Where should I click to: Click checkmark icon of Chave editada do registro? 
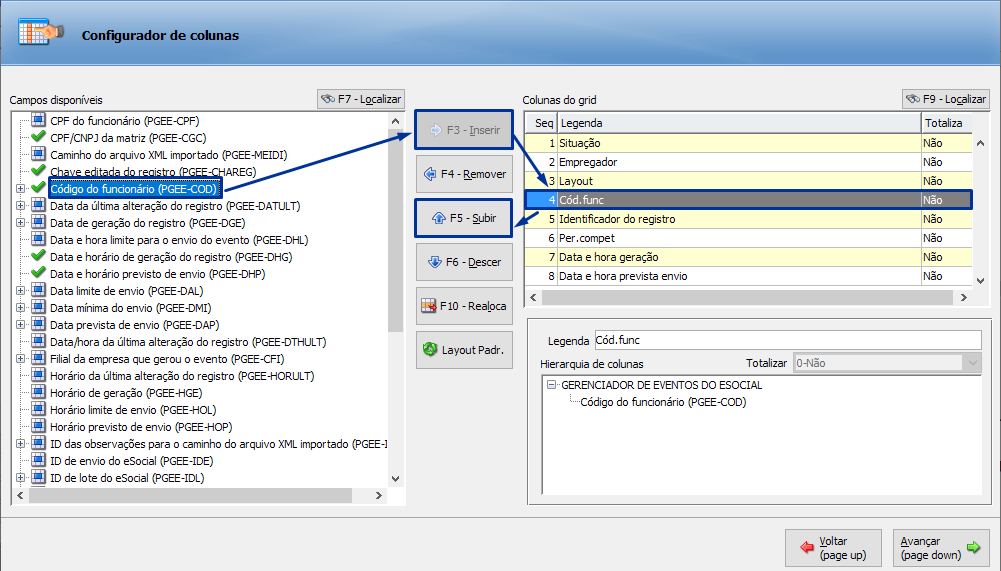(x=38, y=170)
